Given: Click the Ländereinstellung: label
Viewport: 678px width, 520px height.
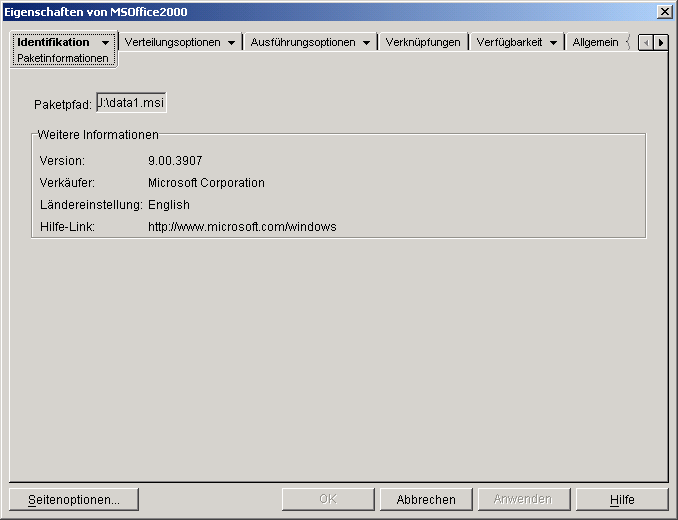Looking at the screenshot, I should 91,205.
